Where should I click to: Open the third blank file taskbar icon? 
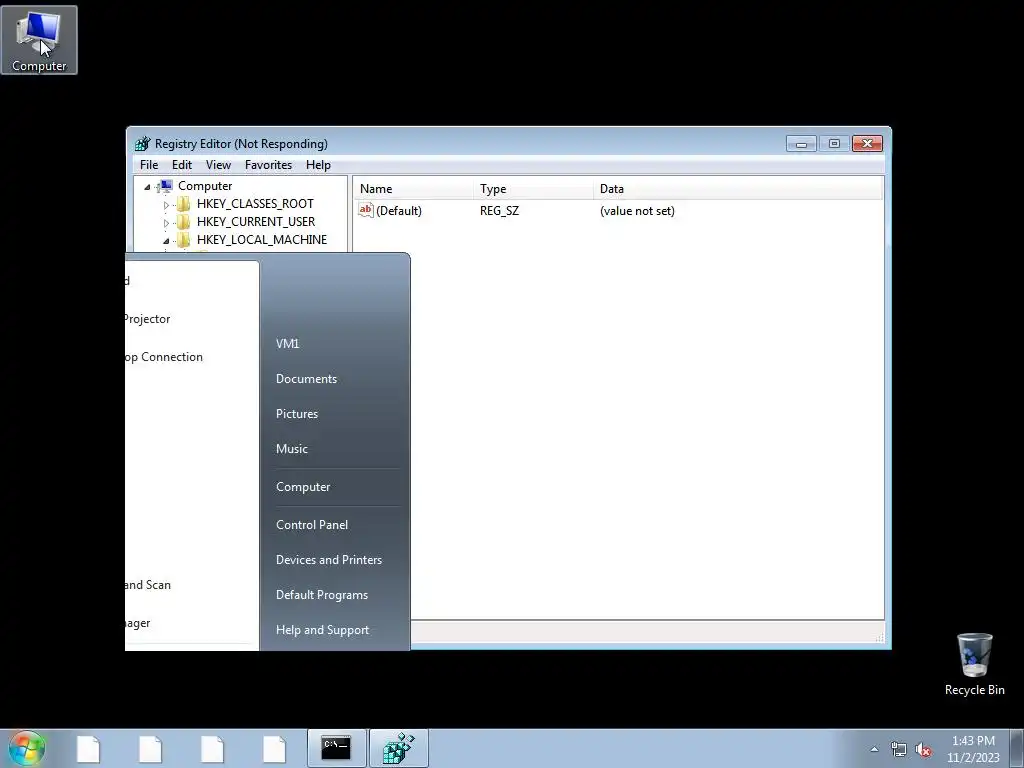[x=212, y=748]
